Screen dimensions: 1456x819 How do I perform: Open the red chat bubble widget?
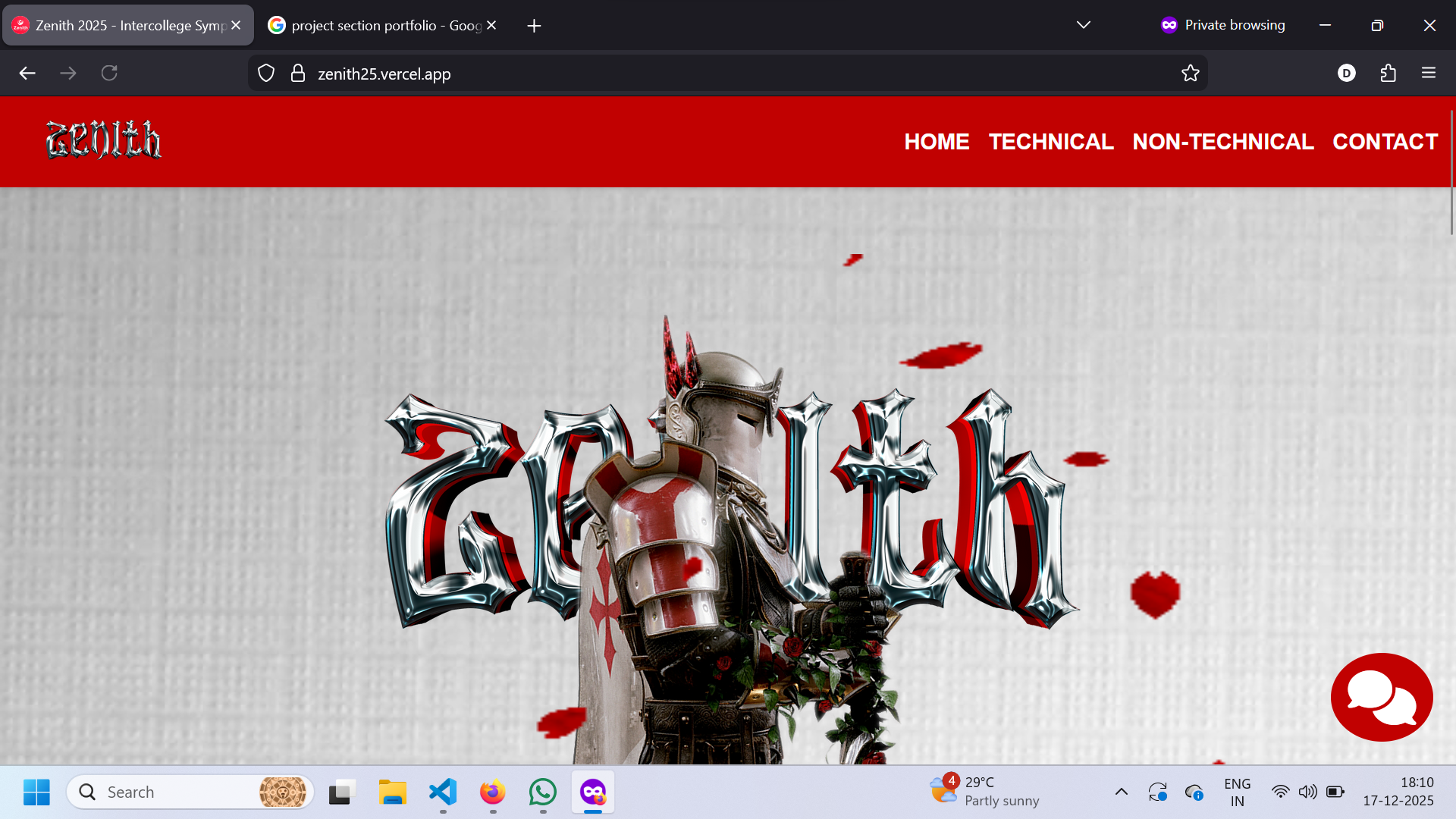tap(1381, 697)
